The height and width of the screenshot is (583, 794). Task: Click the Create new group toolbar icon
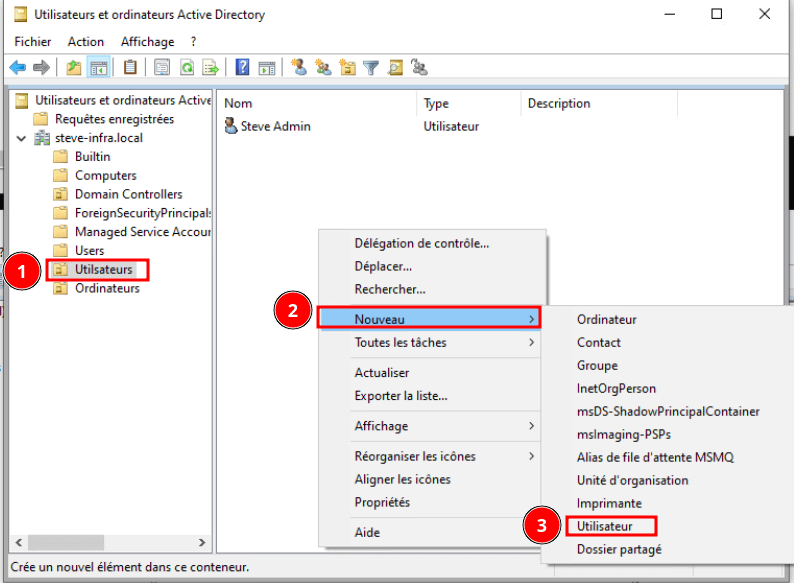point(322,68)
